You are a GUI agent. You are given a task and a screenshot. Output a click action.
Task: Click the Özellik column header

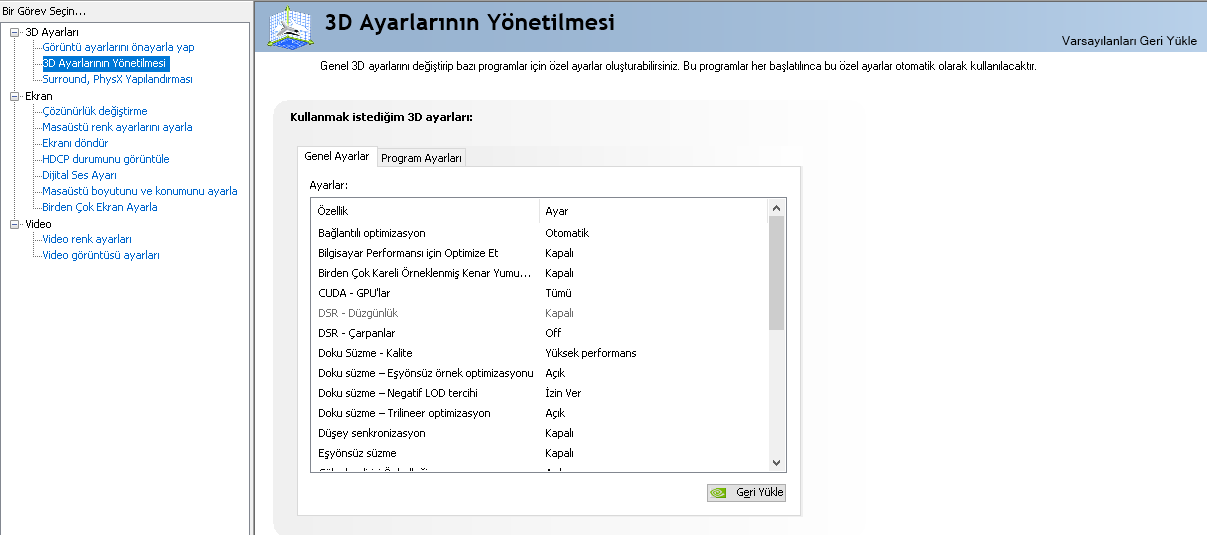pyautogui.click(x=425, y=211)
